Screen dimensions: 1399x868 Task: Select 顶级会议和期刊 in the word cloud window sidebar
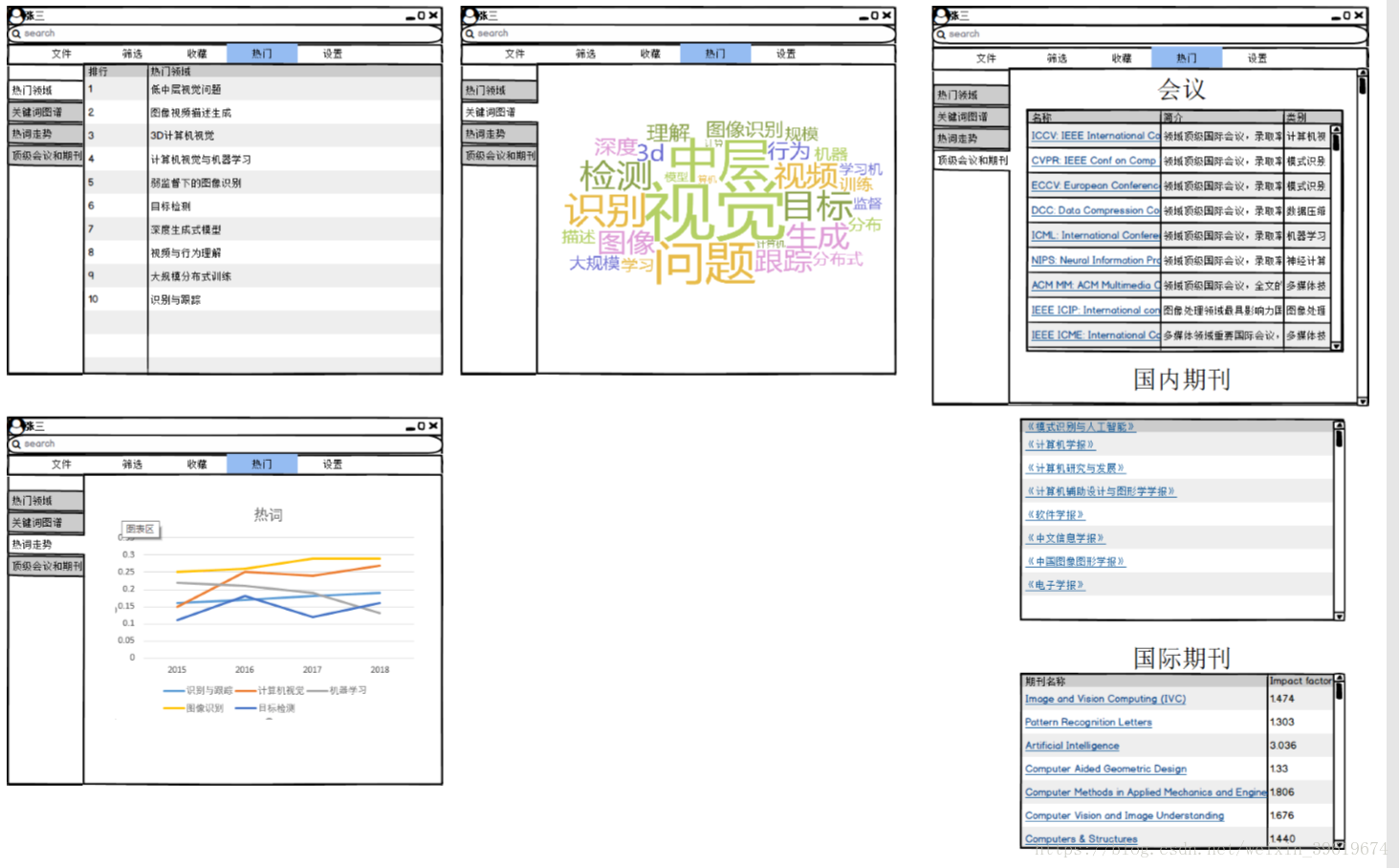[x=499, y=155]
